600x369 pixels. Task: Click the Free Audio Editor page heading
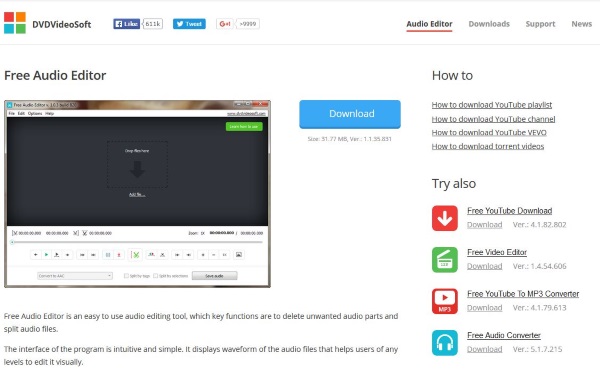pos(55,75)
